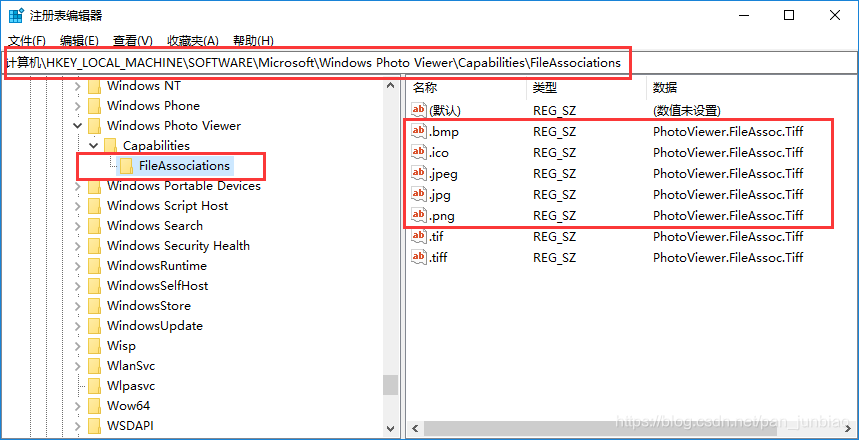Select the Windows Phone folder icon

tap(95, 106)
